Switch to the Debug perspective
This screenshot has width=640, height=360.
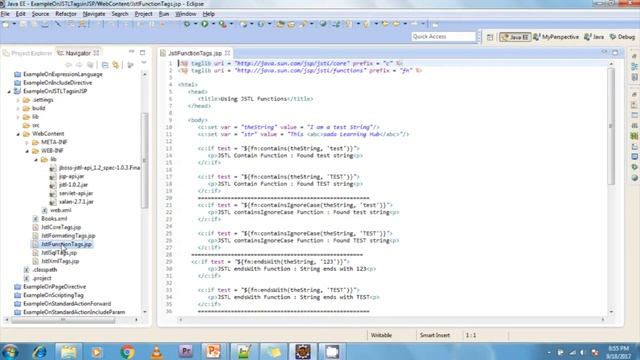coord(622,37)
